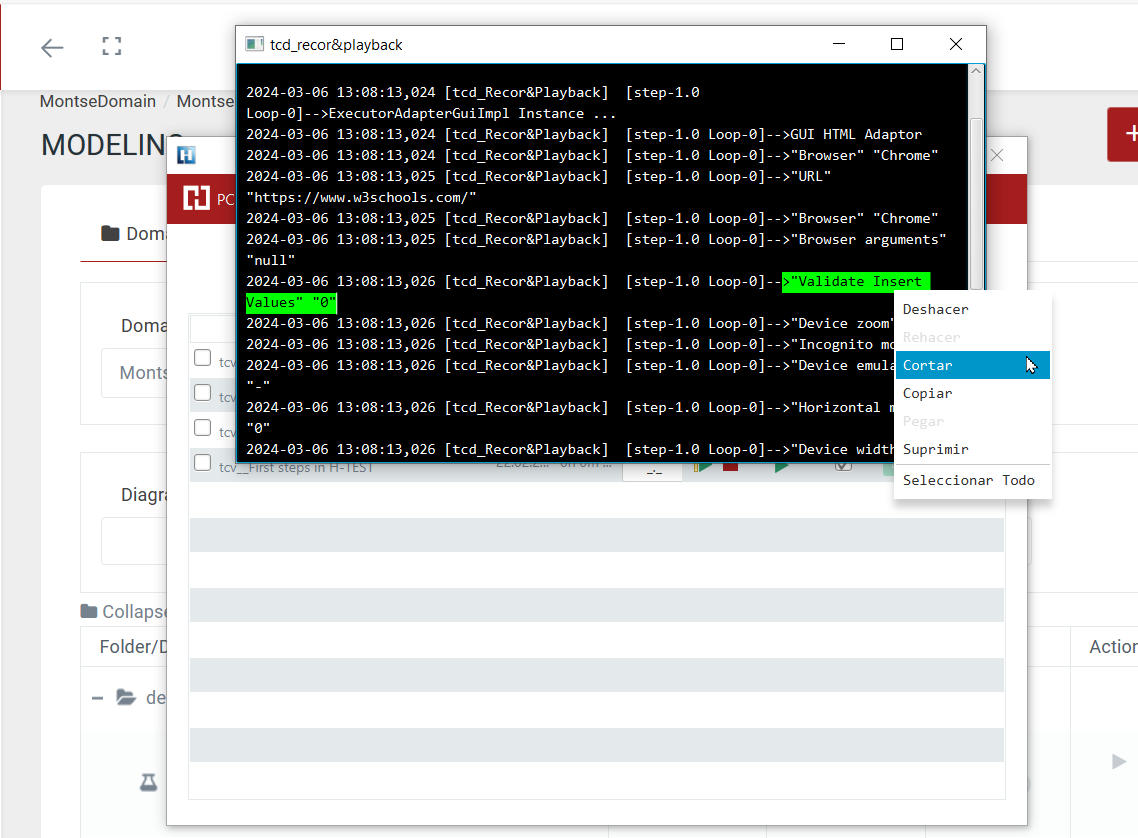
Task: Click the console window scrollbar
Action: 977,200
